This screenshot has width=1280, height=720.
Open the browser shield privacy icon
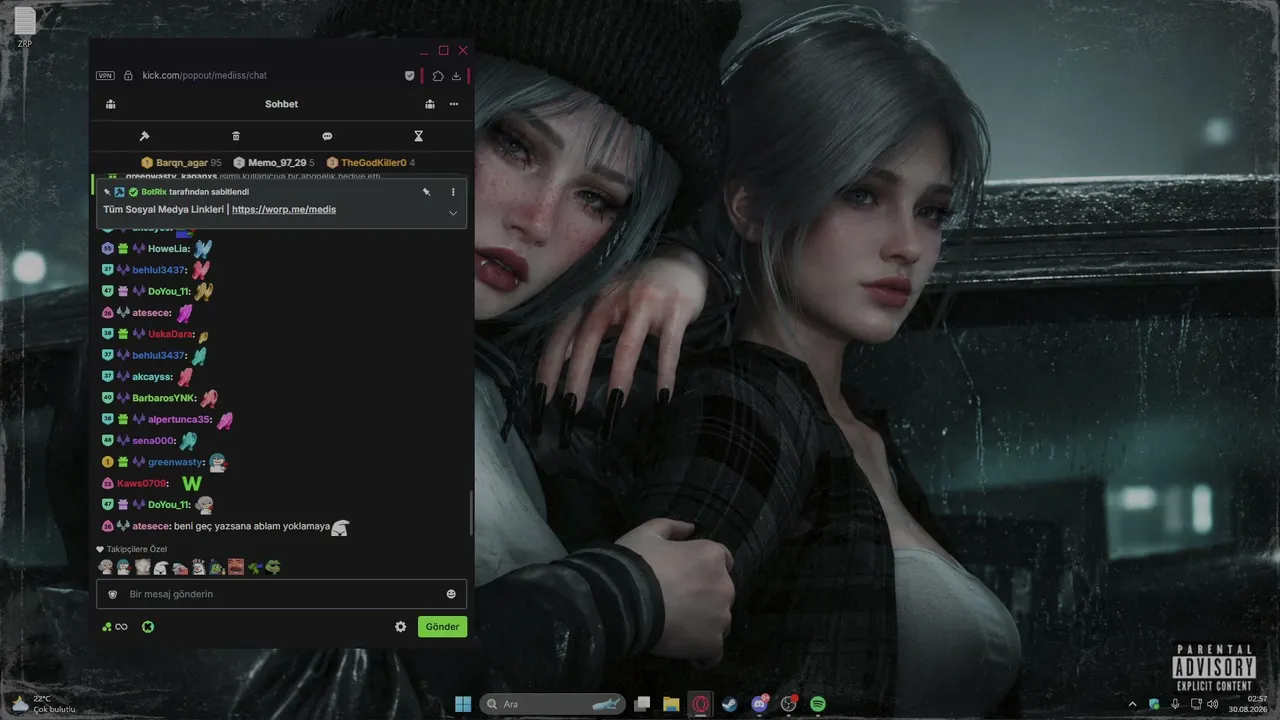(x=409, y=75)
